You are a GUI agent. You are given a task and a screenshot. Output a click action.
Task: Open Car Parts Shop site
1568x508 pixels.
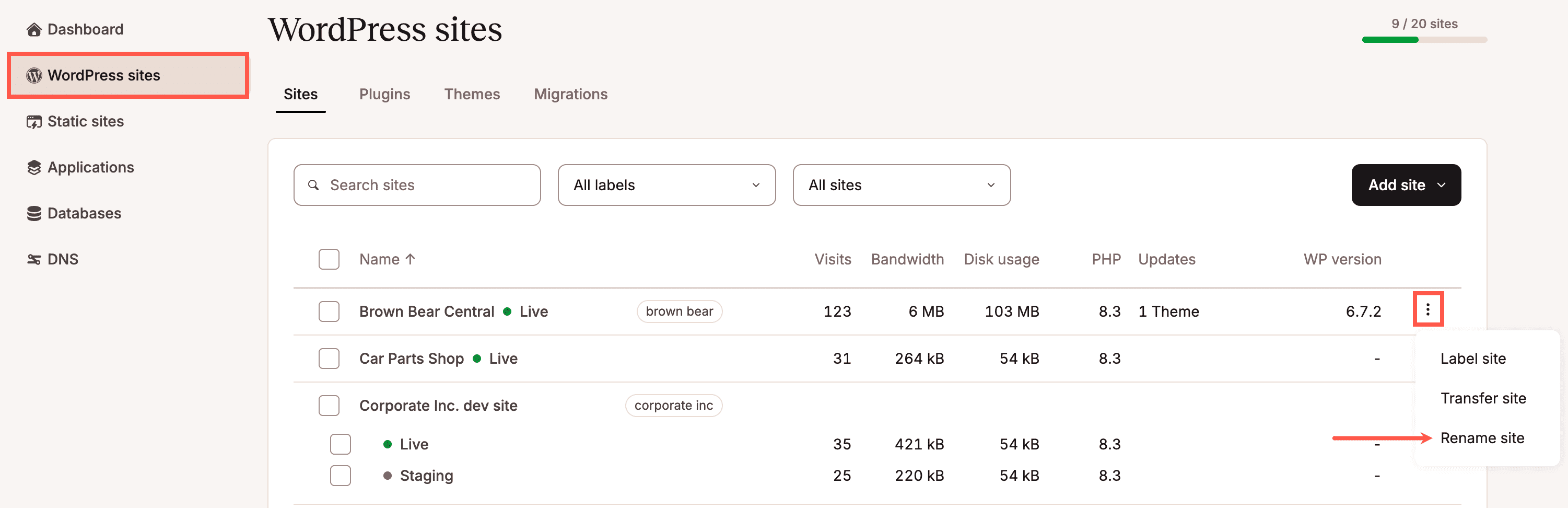point(412,358)
